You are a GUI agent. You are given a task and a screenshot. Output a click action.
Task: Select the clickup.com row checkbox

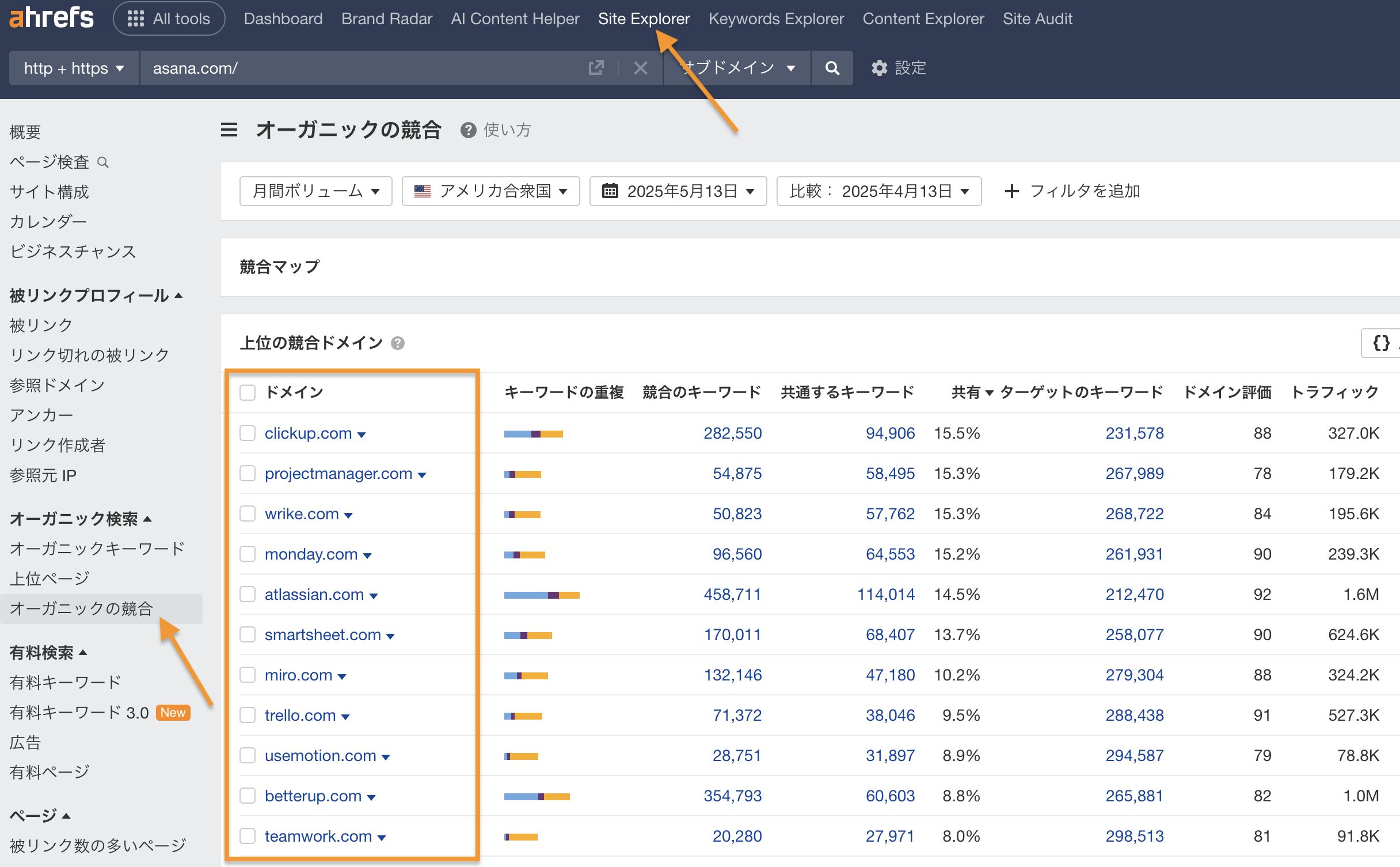click(248, 433)
